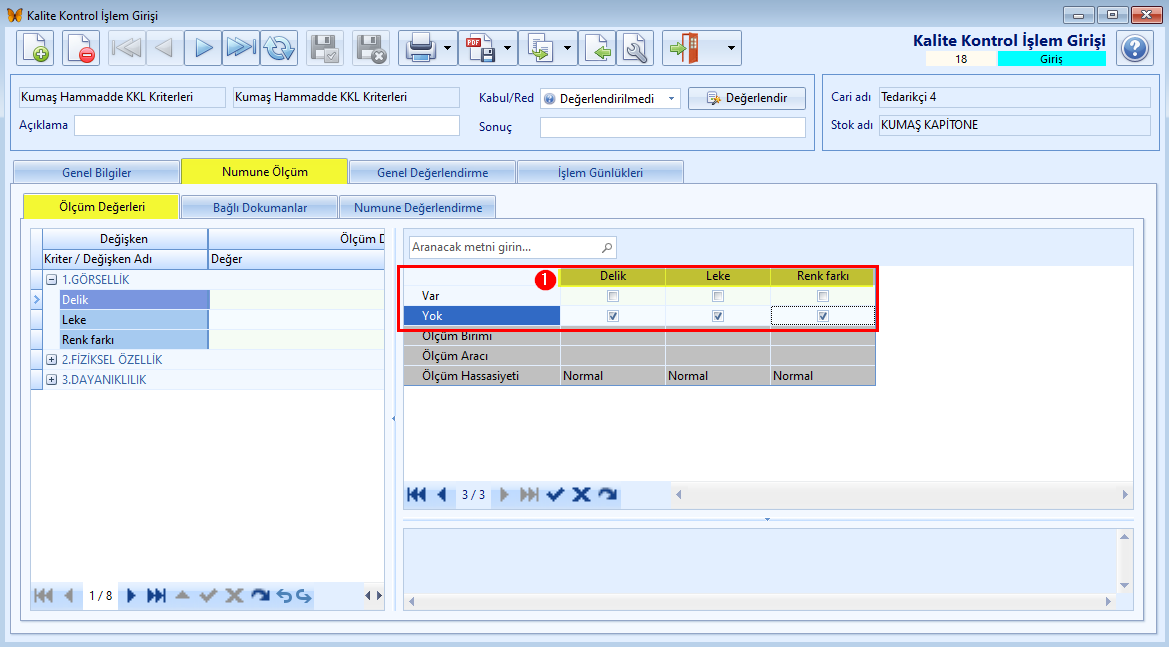The image size is (1169, 647).
Task: Uncheck the Yok box under Renk farkı
Action: click(823, 316)
